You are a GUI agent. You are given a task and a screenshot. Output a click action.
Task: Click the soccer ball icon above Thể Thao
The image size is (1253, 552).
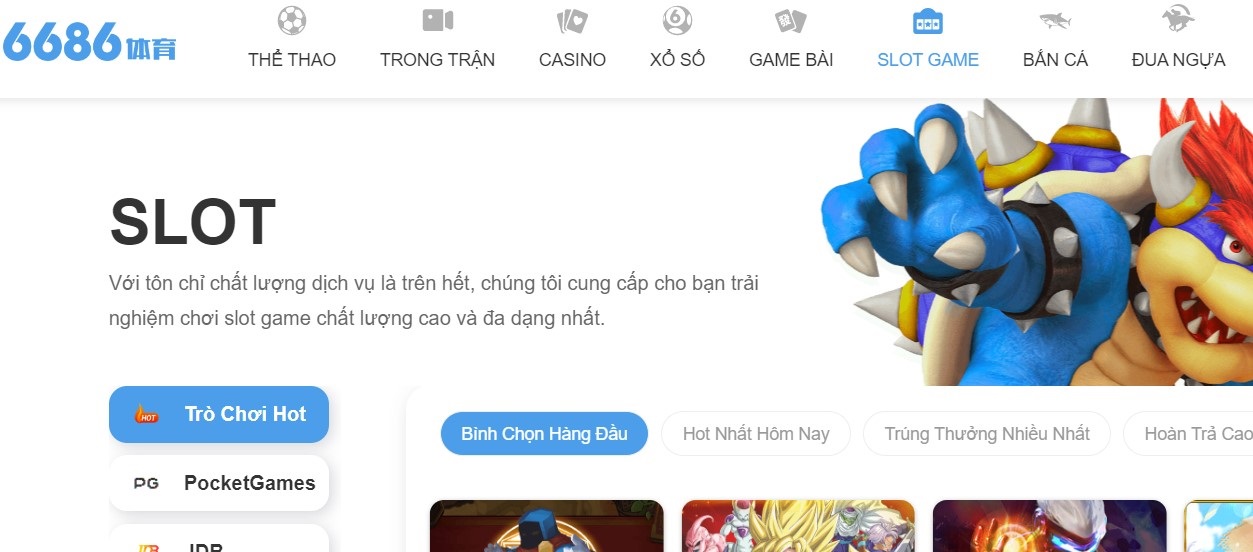coord(292,20)
